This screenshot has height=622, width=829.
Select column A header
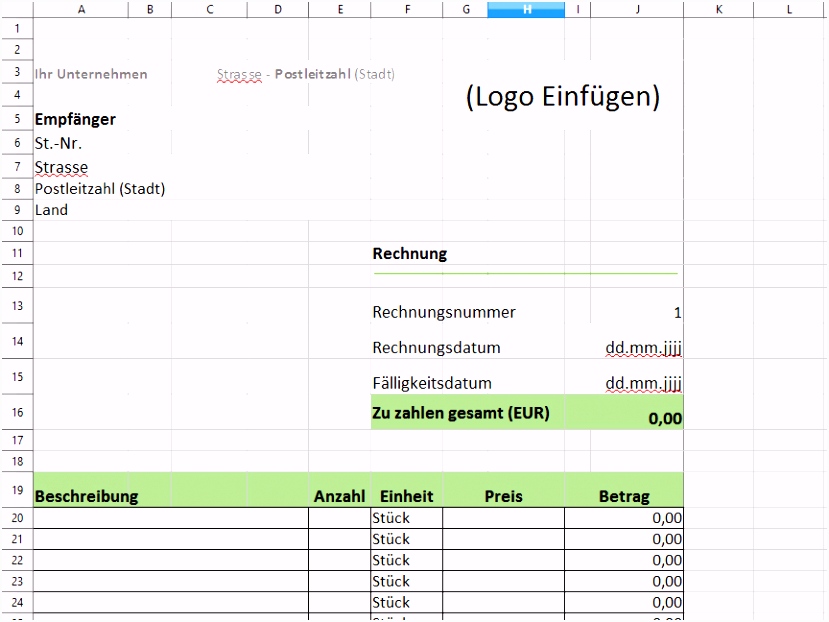pos(81,9)
